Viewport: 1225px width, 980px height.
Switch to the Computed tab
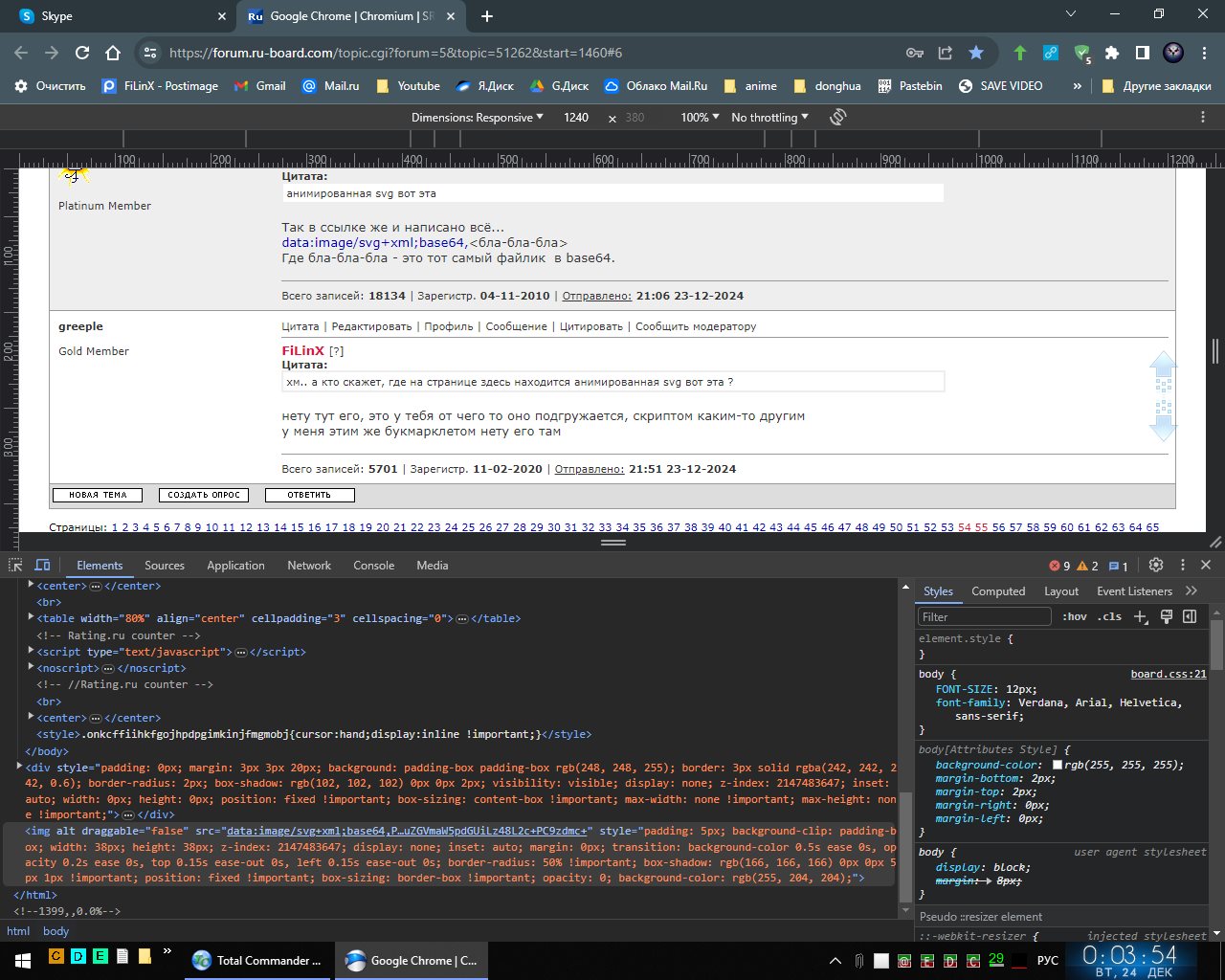click(x=998, y=591)
